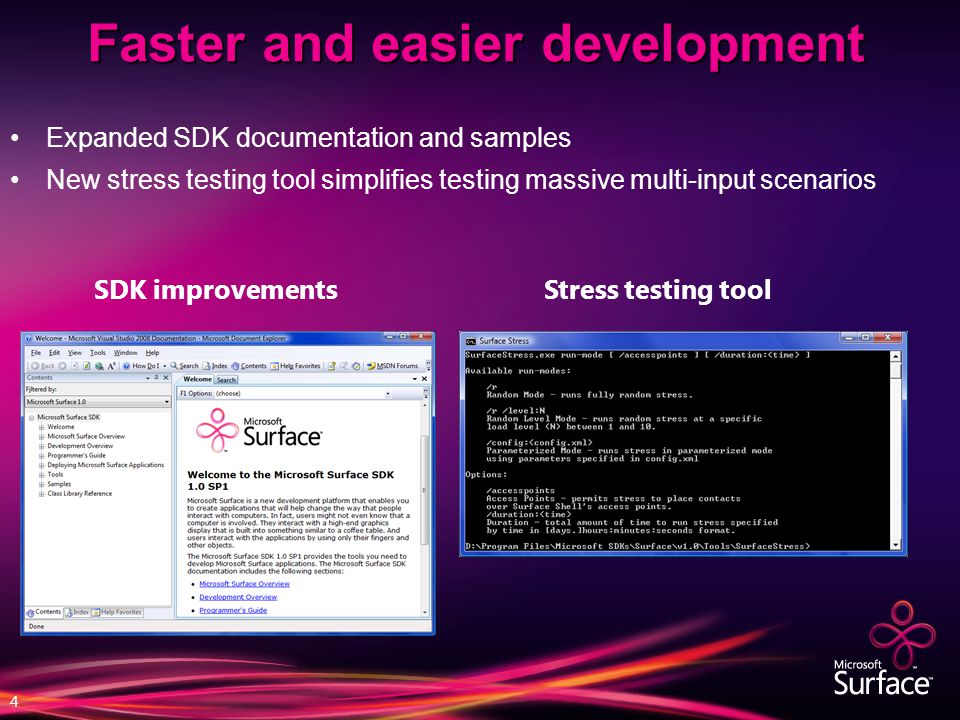
Task: Close the Contents panel
Action: coord(166,378)
